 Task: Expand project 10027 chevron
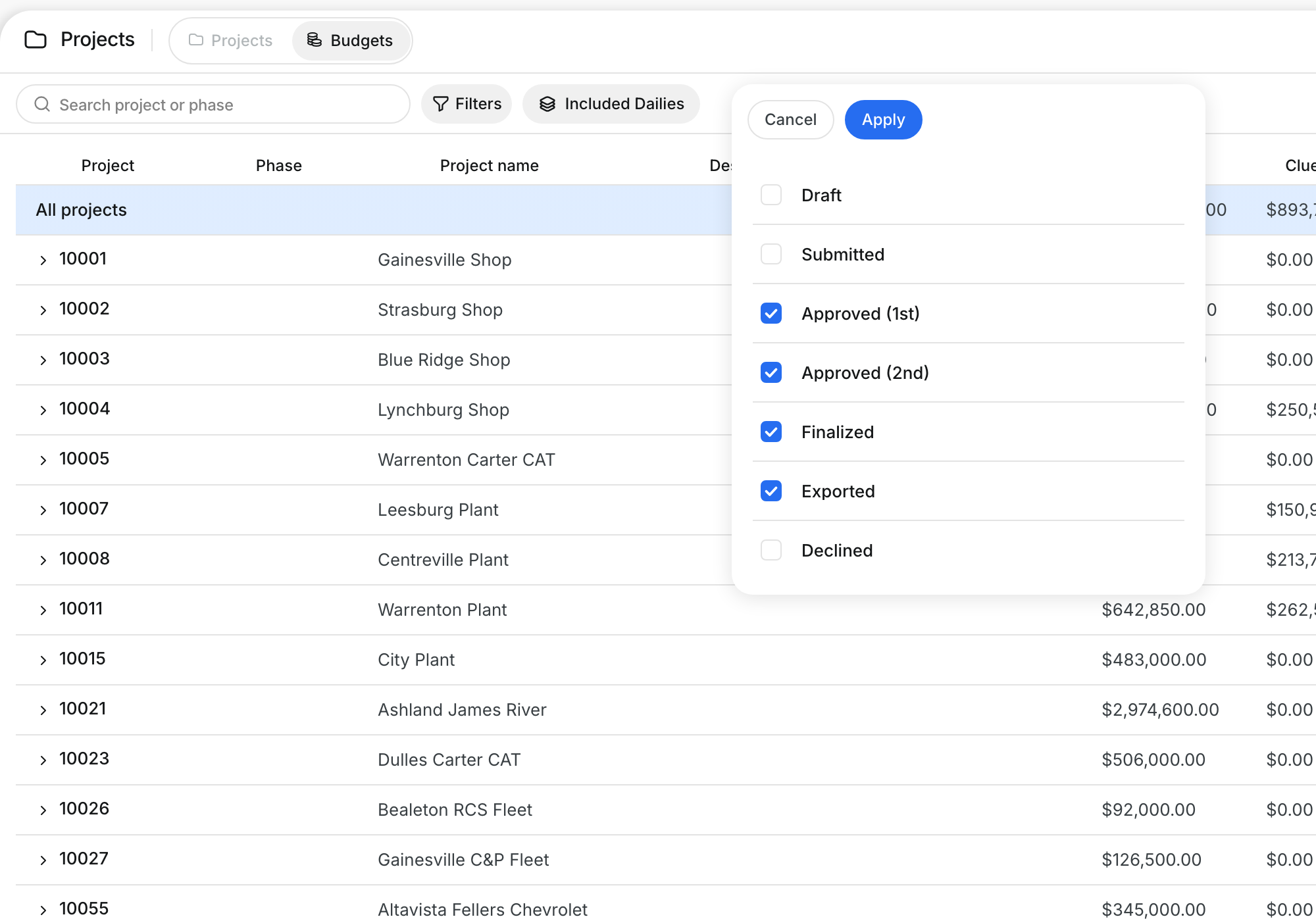[43, 860]
